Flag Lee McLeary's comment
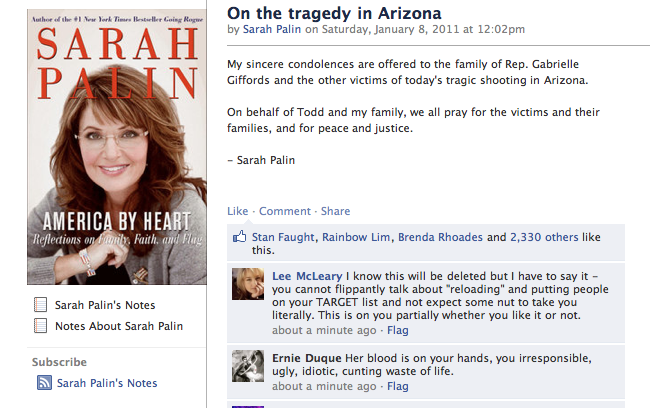The height and width of the screenshot is (408, 650). tap(398, 330)
